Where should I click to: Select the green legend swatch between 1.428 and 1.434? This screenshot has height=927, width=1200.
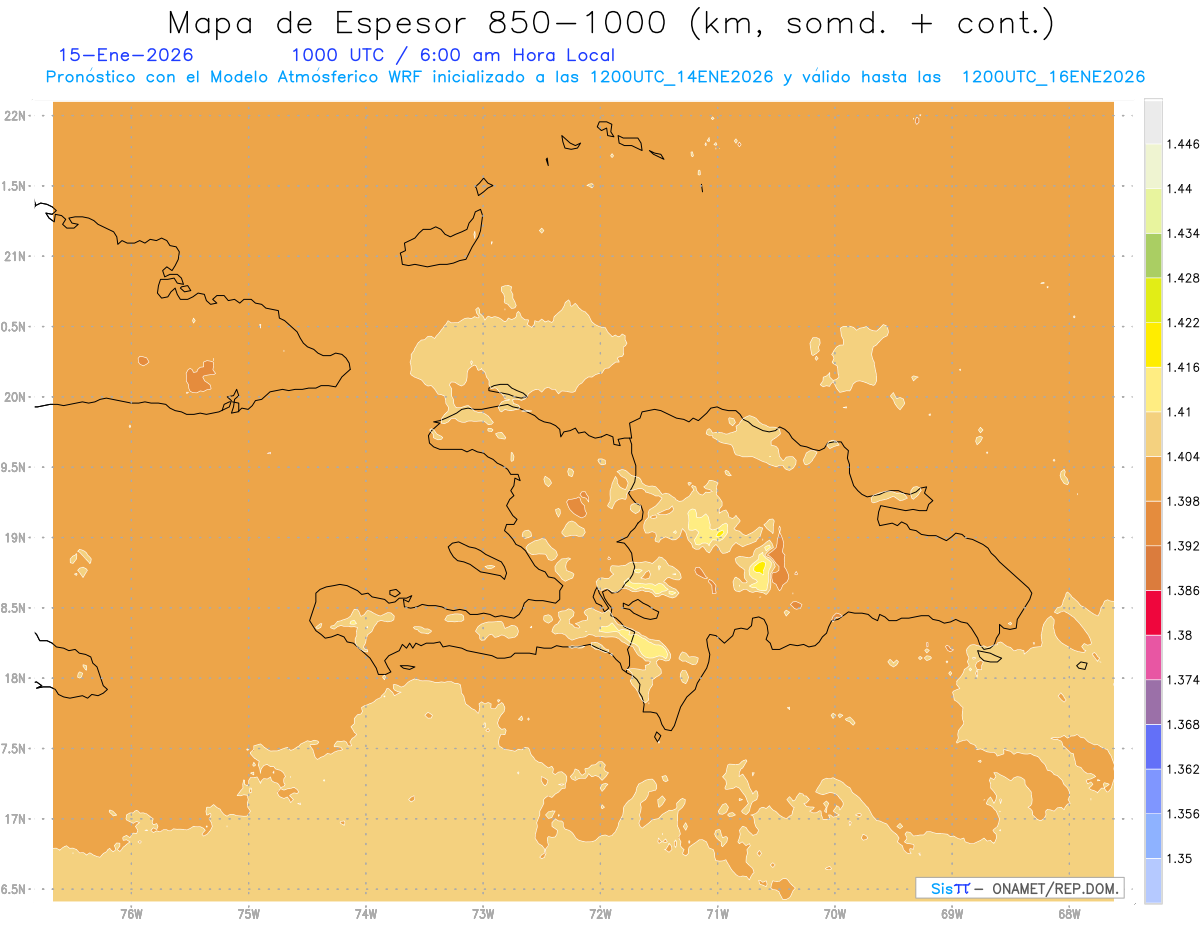(x=1153, y=255)
